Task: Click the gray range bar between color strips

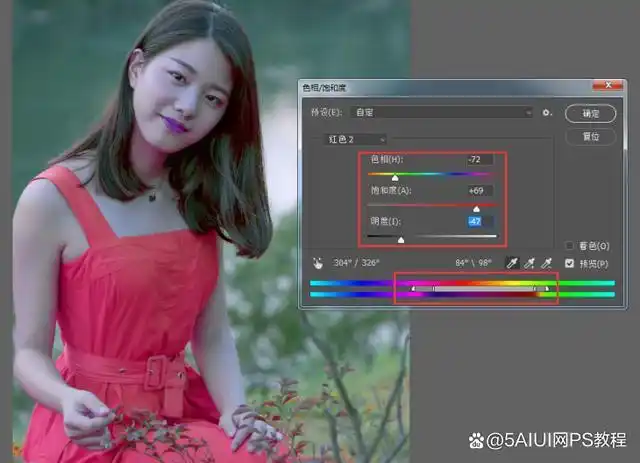Action: tap(480, 289)
